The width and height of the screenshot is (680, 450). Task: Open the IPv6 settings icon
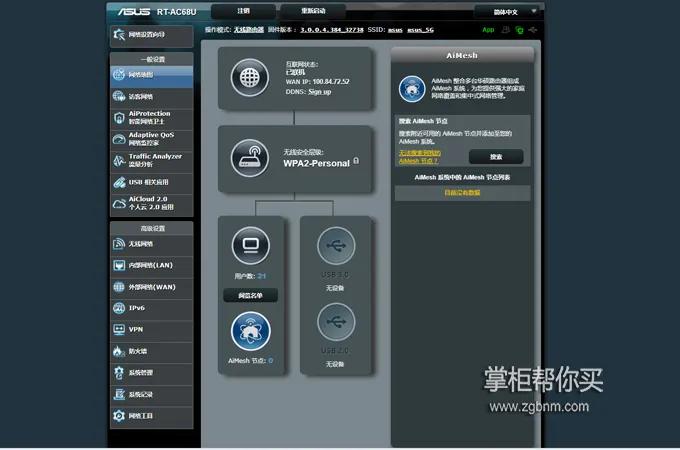[119, 308]
